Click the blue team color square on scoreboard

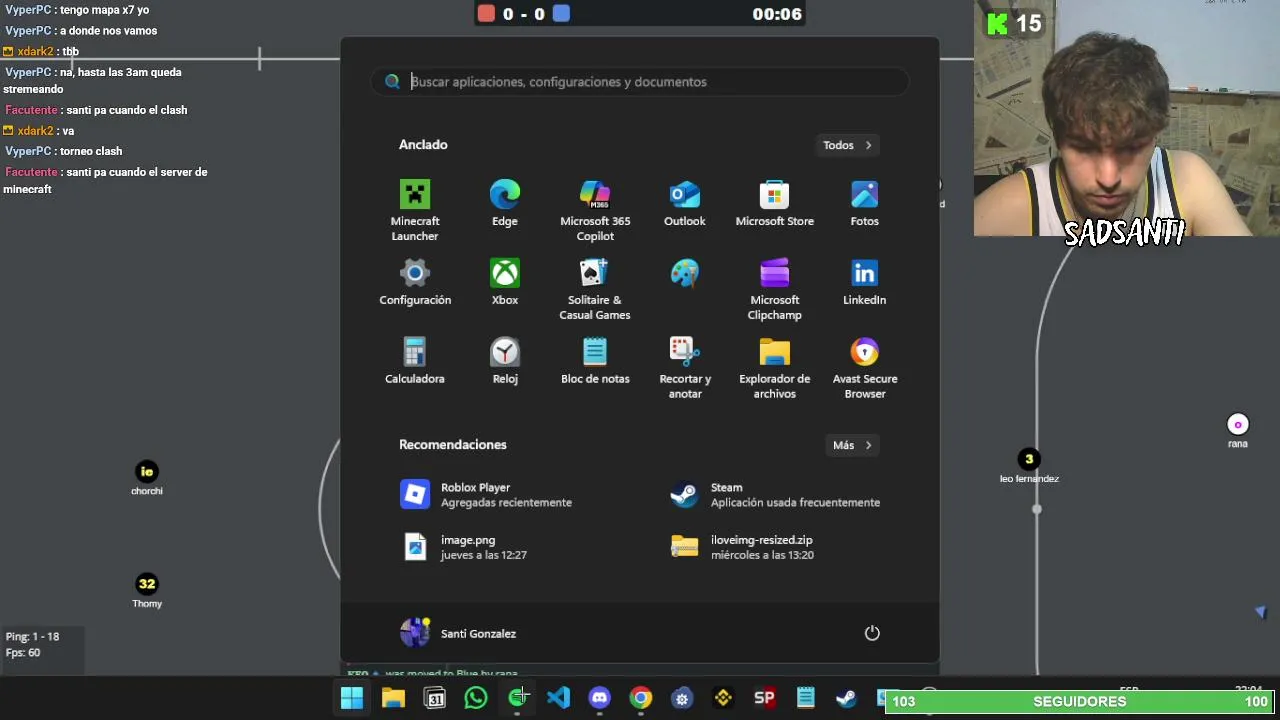click(x=561, y=14)
